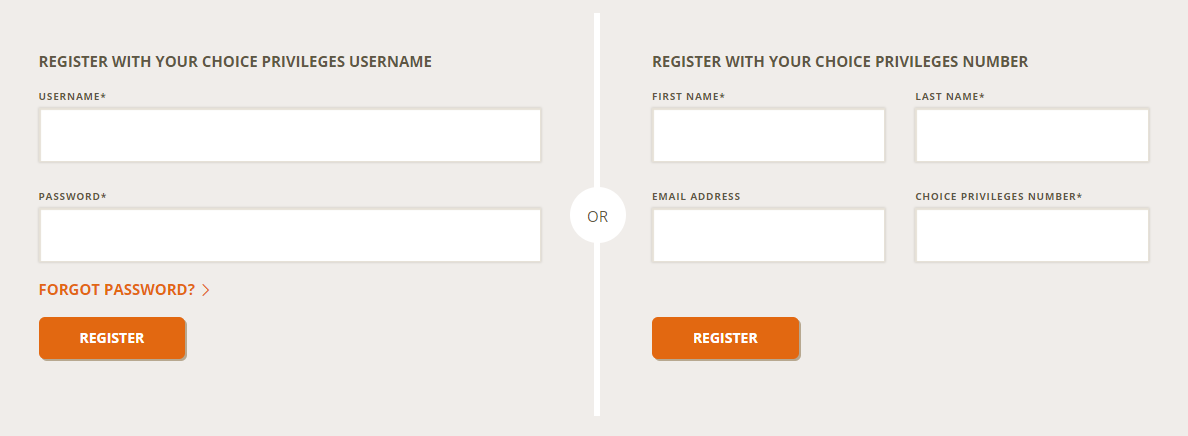Focus the Password input field
The width and height of the screenshot is (1188, 436).
290,235
